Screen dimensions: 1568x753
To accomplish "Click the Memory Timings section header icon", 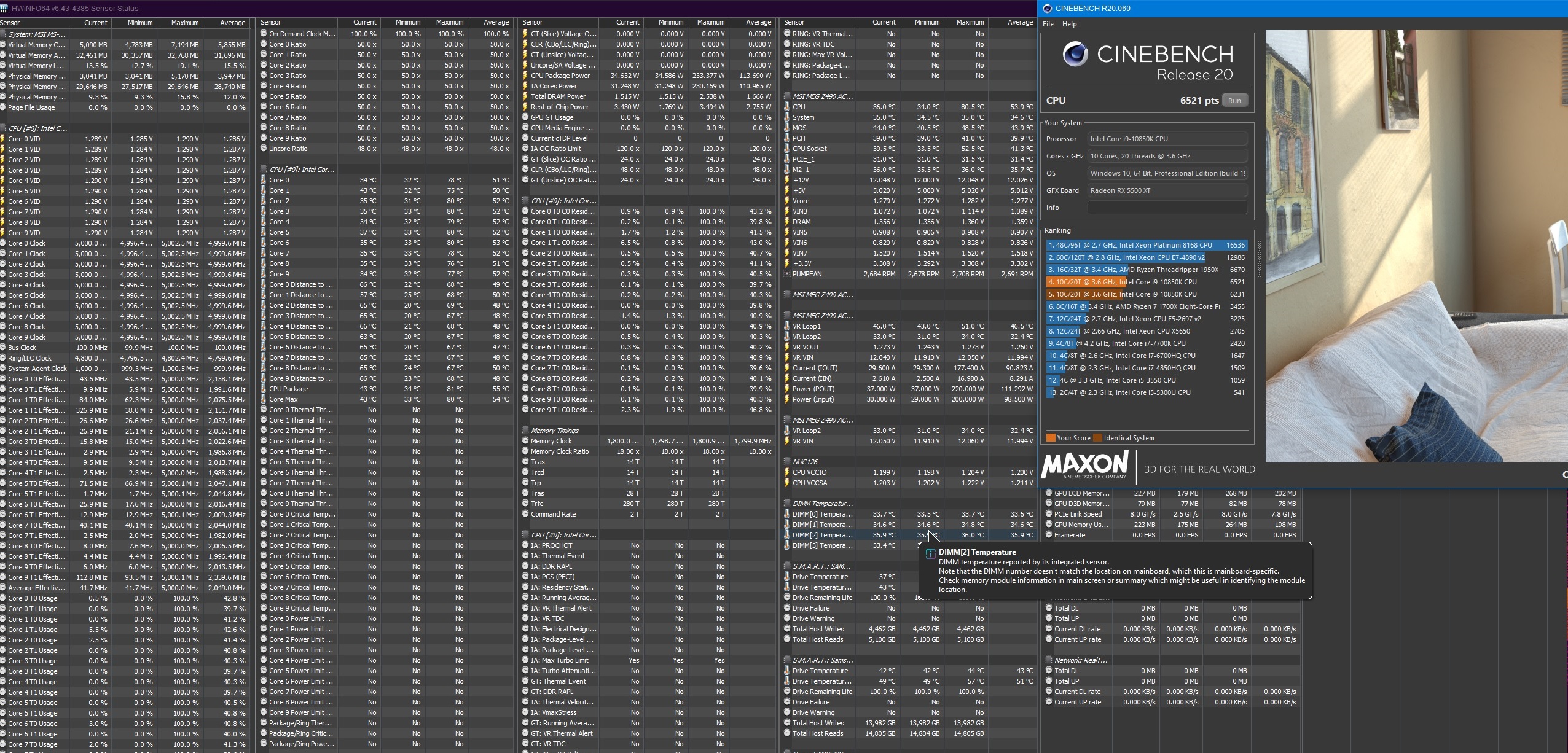I will coord(525,431).
